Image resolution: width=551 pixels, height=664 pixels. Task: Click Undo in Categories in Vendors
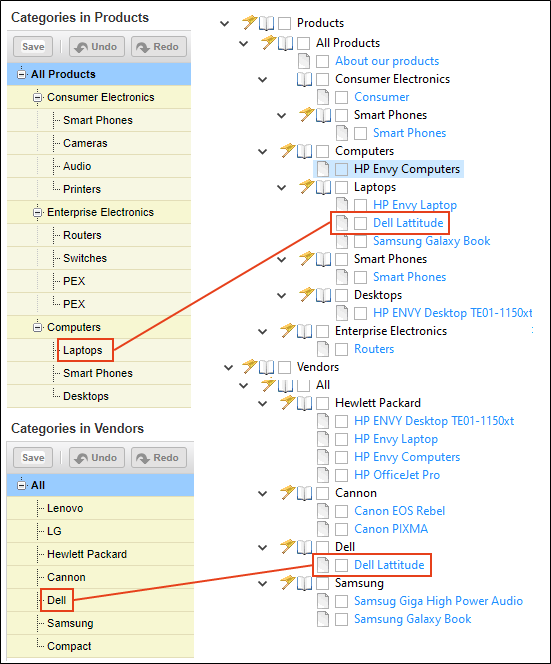pos(97,458)
